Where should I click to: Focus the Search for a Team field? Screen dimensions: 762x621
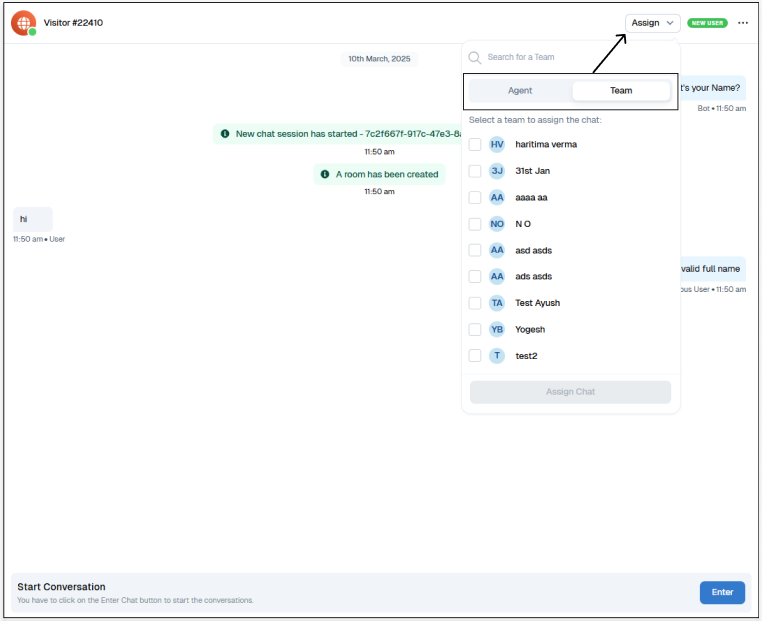(x=571, y=57)
